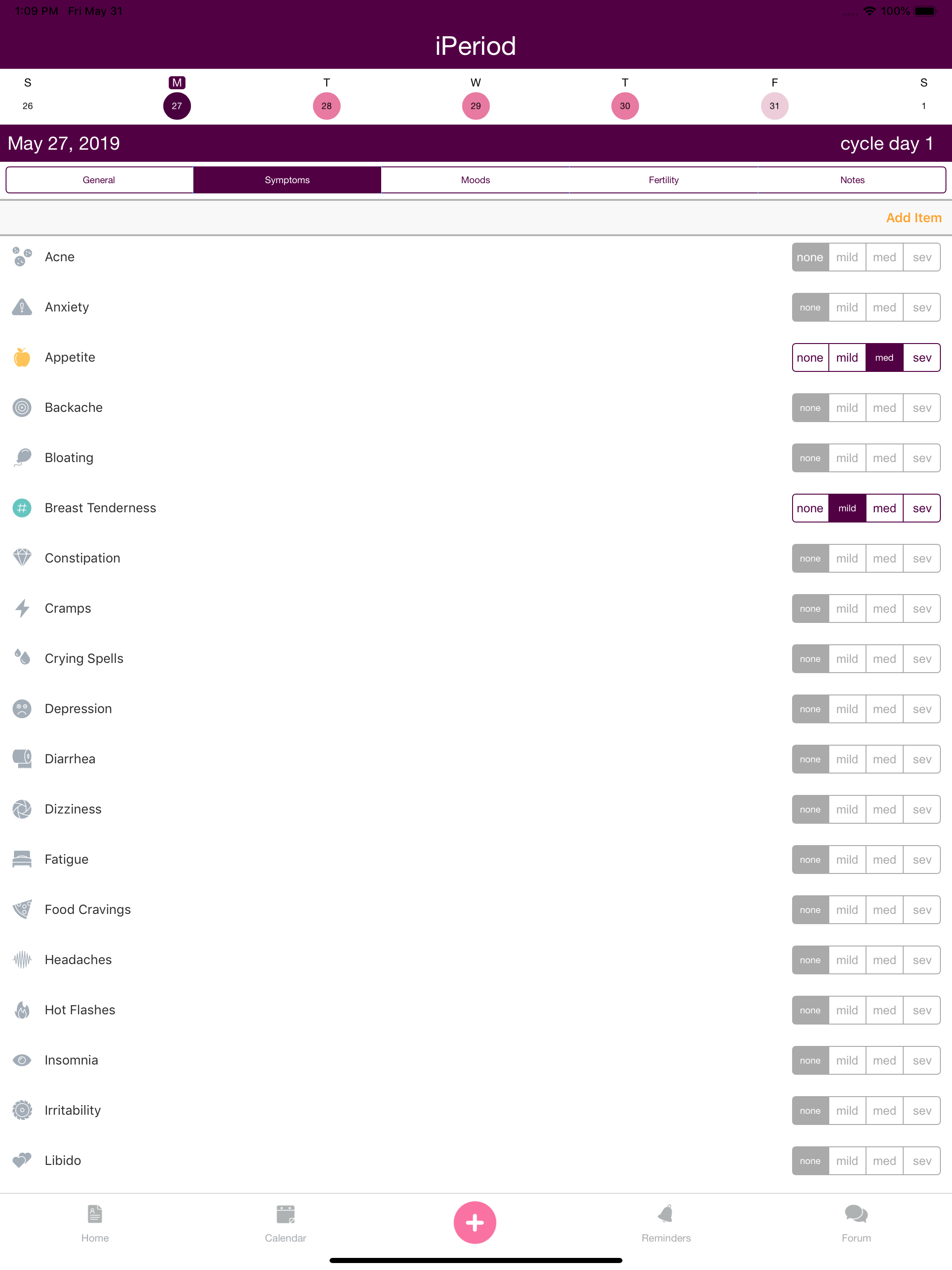Set Acne severity to mild
952x1270 pixels.
(x=847, y=257)
